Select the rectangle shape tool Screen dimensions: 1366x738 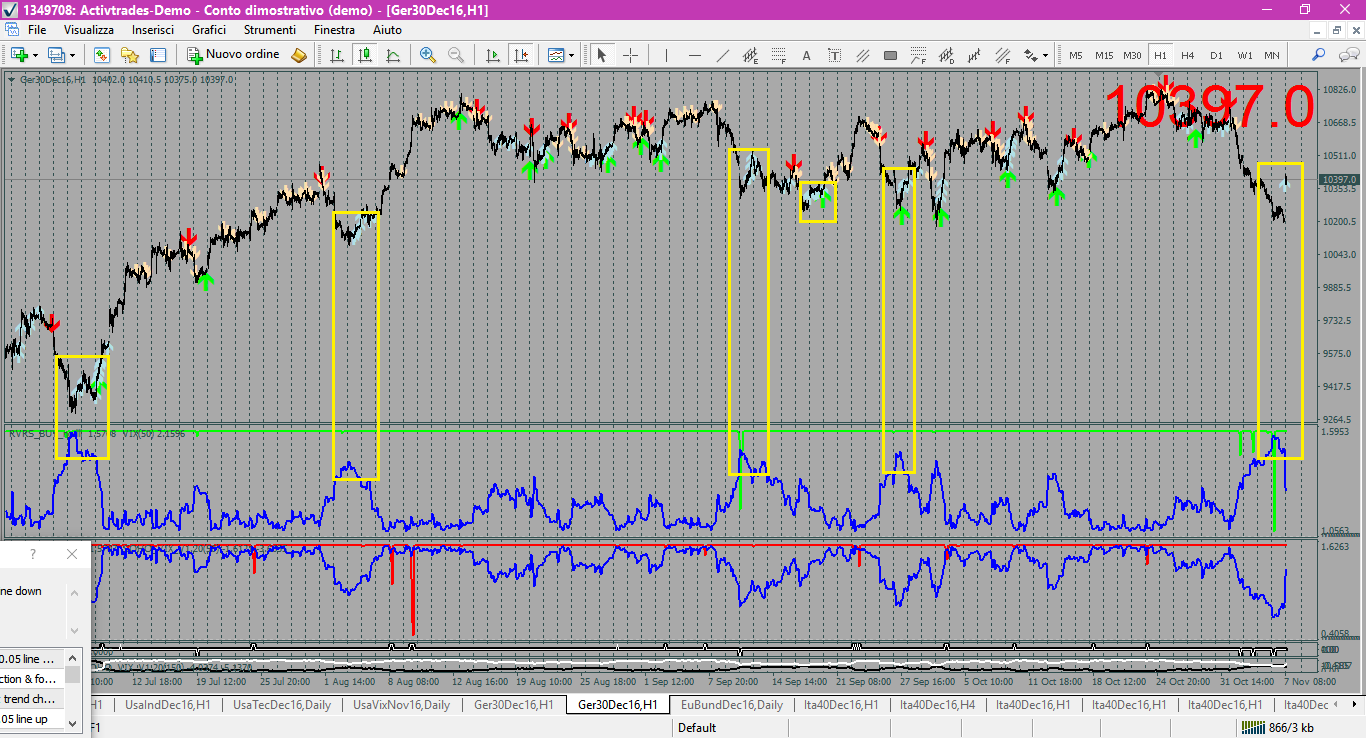(x=890, y=55)
